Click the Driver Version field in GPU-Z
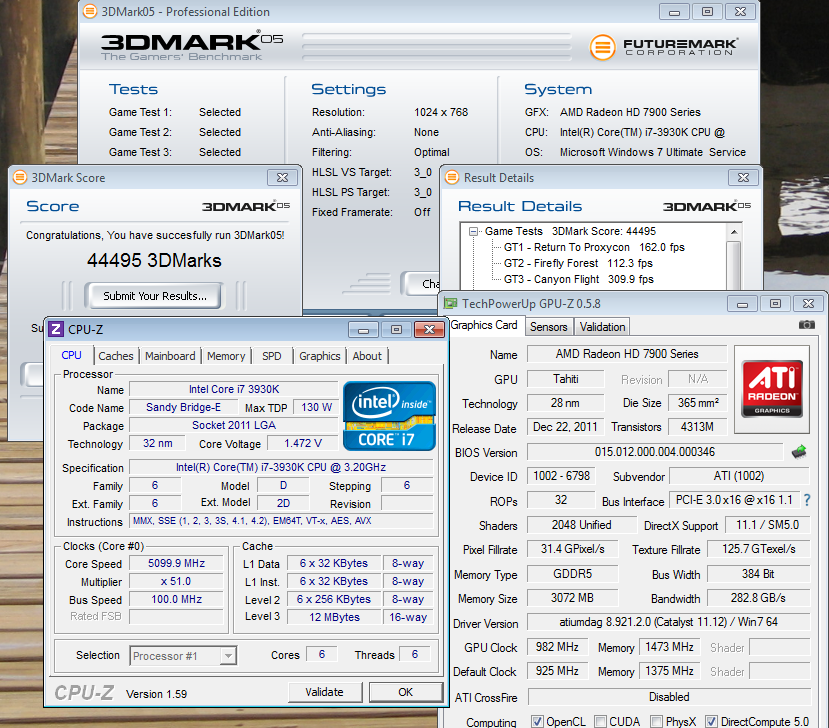This screenshot has height=728, width=829. 668,622
